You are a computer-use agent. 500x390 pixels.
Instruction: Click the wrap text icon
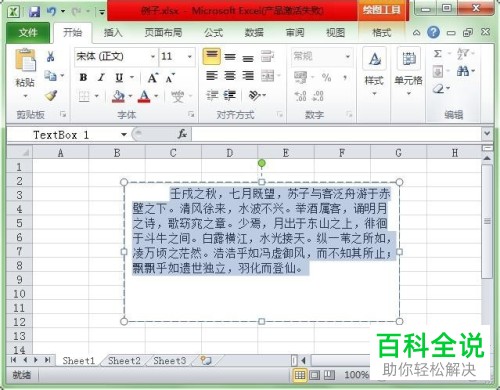pos(267,56)
